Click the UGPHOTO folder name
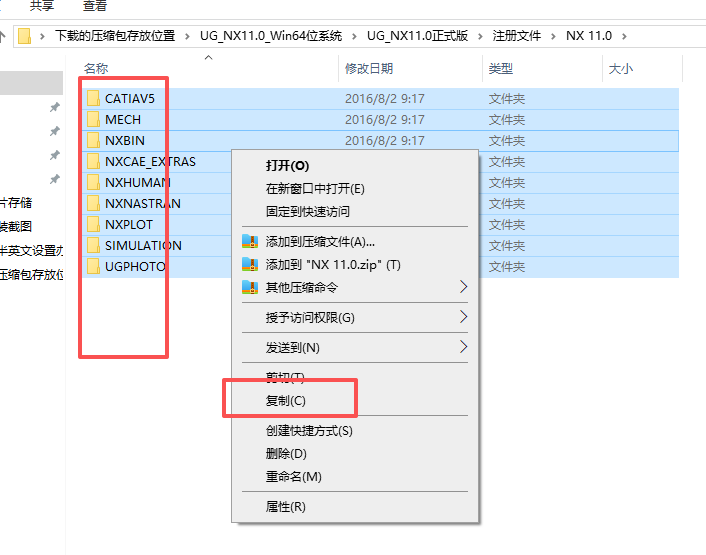Screen dimensions: 706x555 136,266
